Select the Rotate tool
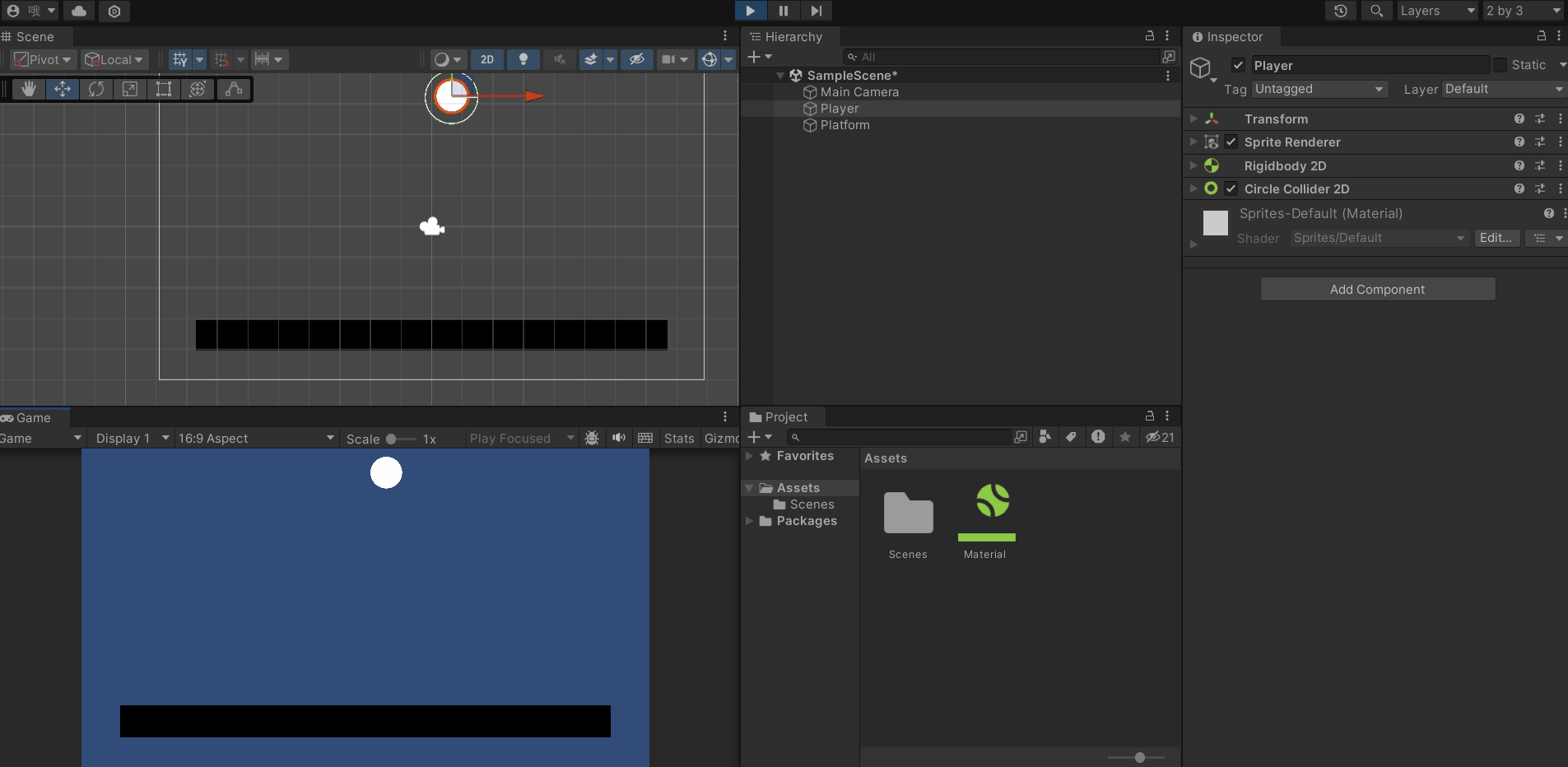1568x767 pixels. coord(96,89)
